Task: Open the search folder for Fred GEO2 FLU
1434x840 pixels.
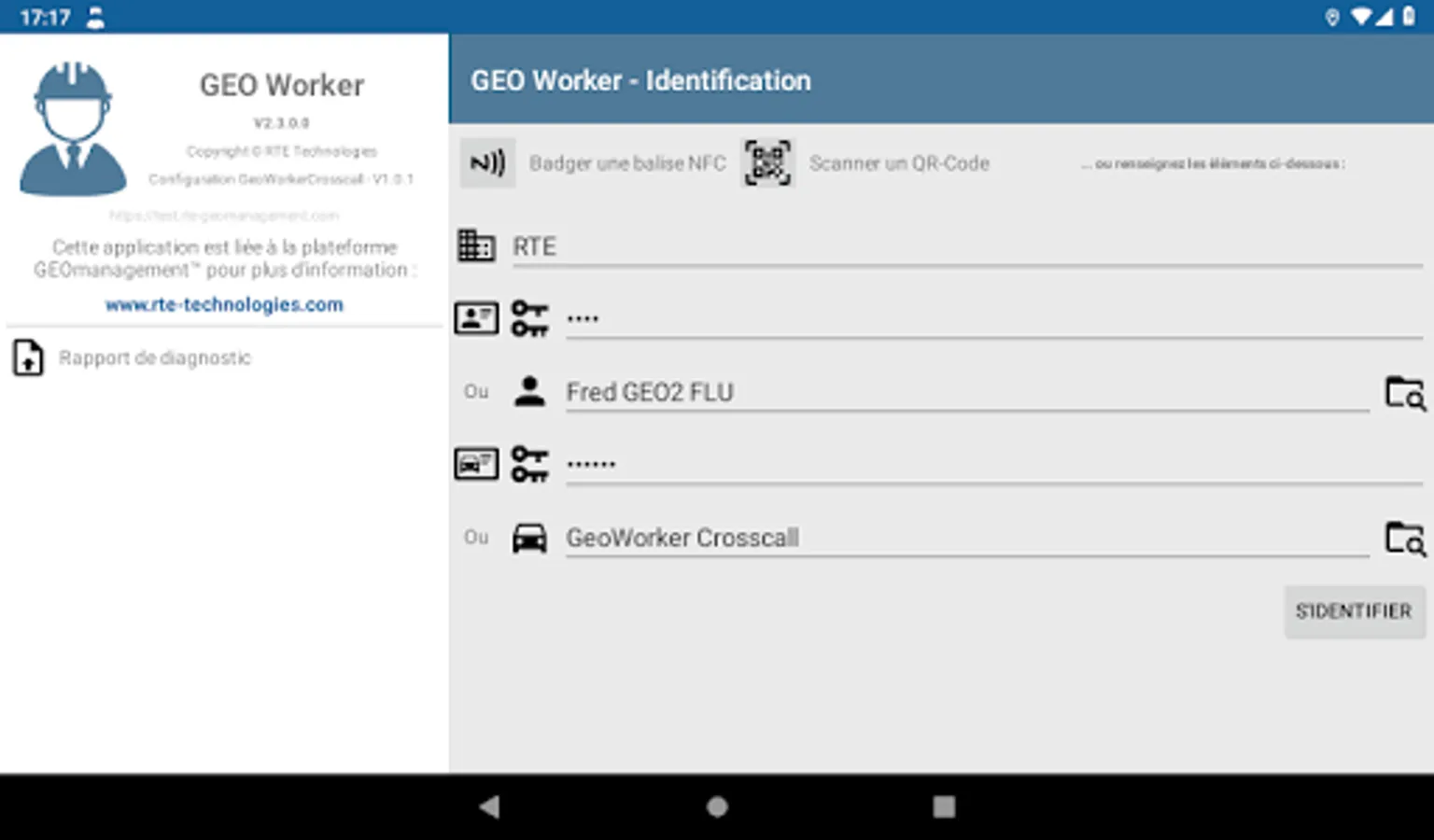Action: (1405, 393)
